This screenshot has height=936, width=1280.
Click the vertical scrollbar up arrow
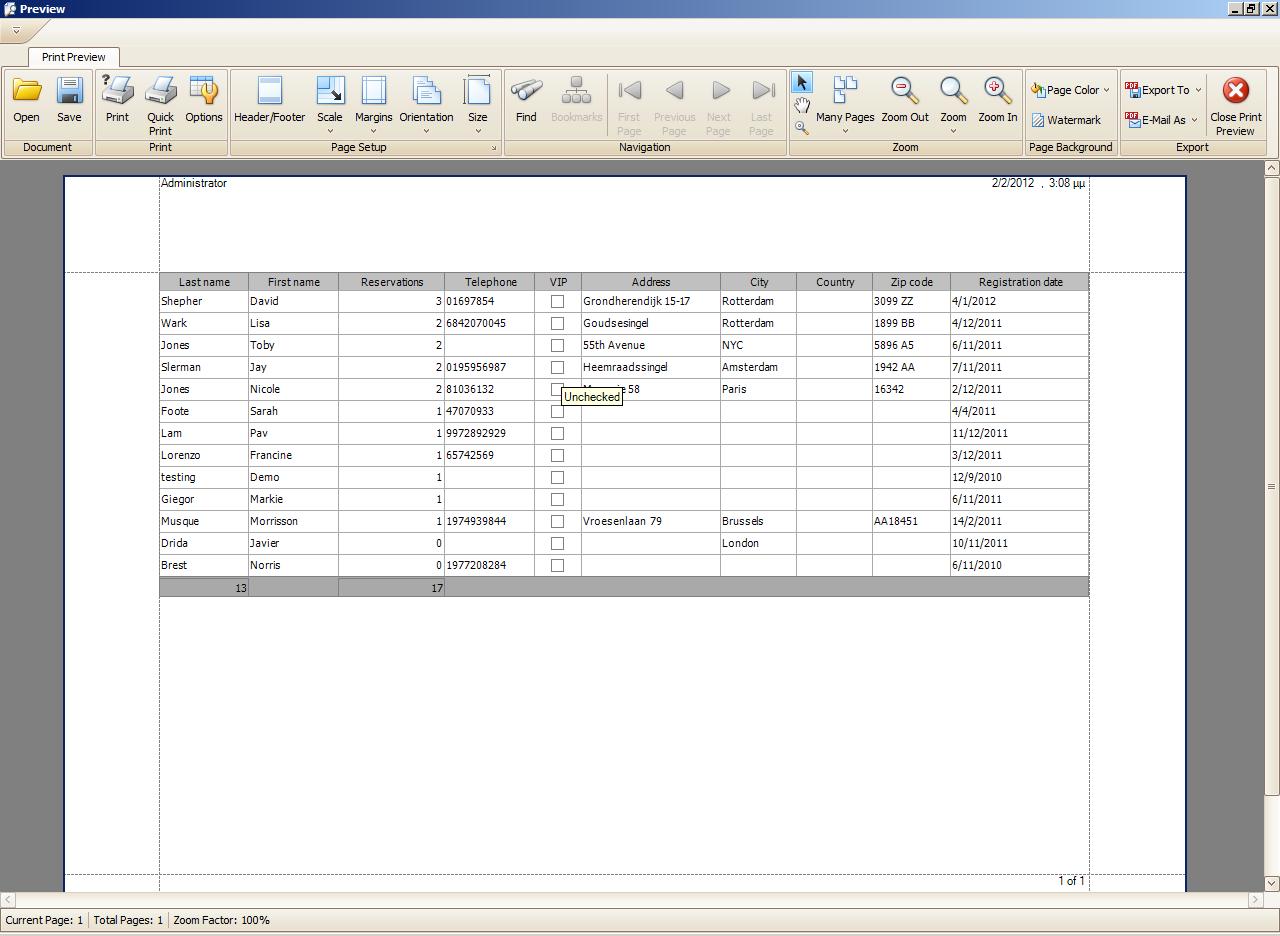coord(1272,167)
